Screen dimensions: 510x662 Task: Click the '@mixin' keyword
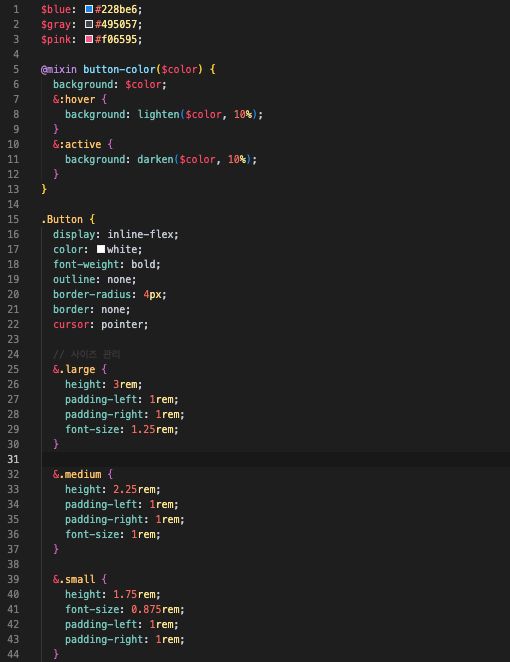point(59,69)
